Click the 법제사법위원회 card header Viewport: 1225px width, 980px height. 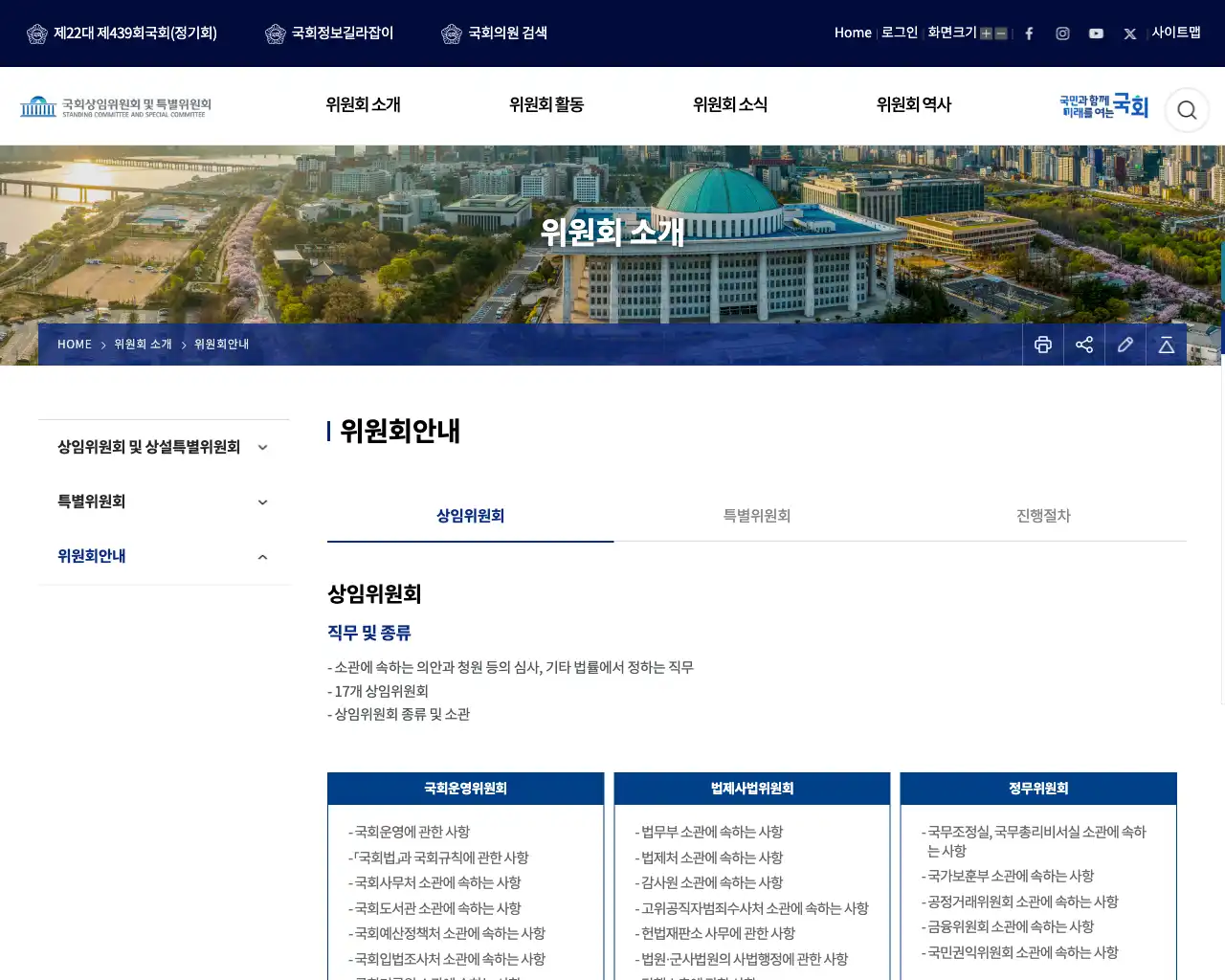[752, 789]
